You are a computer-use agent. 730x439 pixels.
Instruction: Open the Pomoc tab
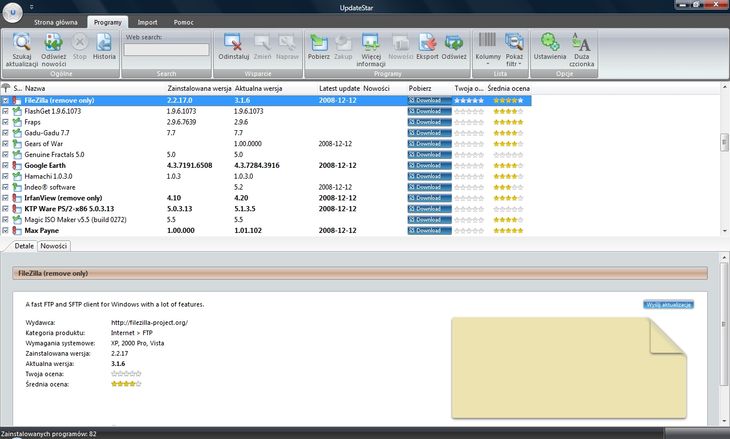[x=183, y=22]
